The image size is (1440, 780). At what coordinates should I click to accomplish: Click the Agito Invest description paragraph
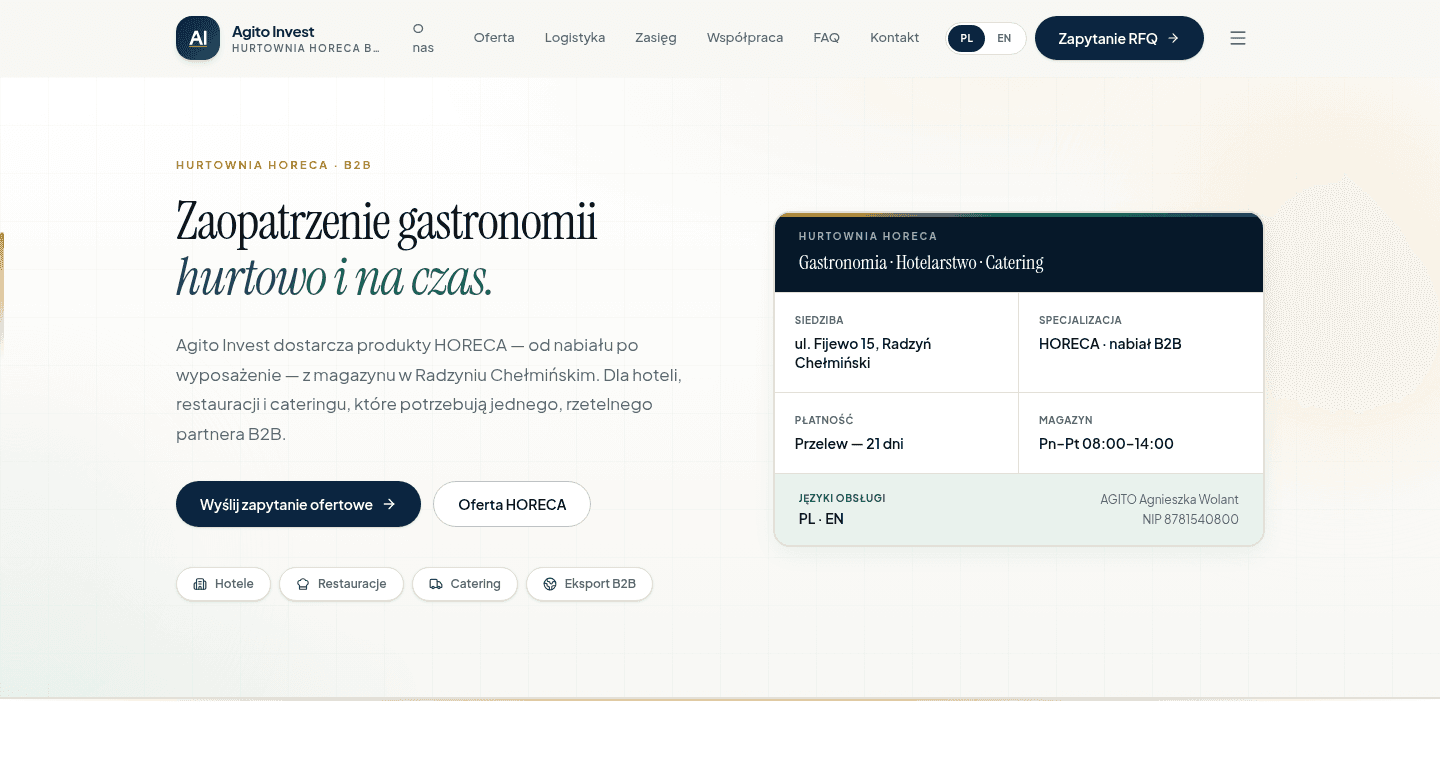coord(429,390)
